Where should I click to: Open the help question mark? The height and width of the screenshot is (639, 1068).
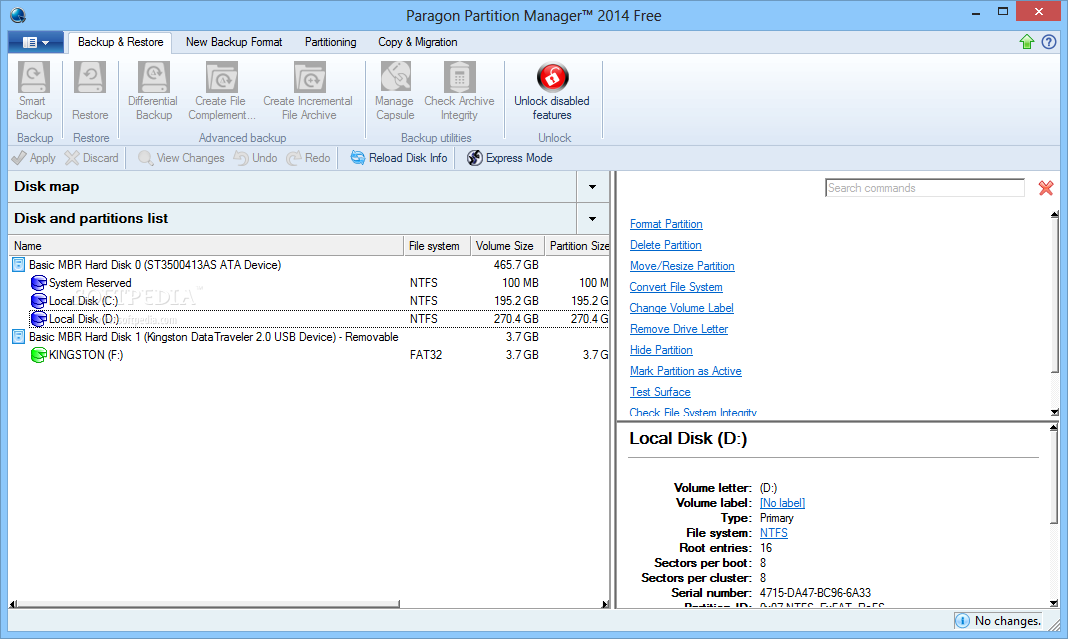coord(1049,42)
